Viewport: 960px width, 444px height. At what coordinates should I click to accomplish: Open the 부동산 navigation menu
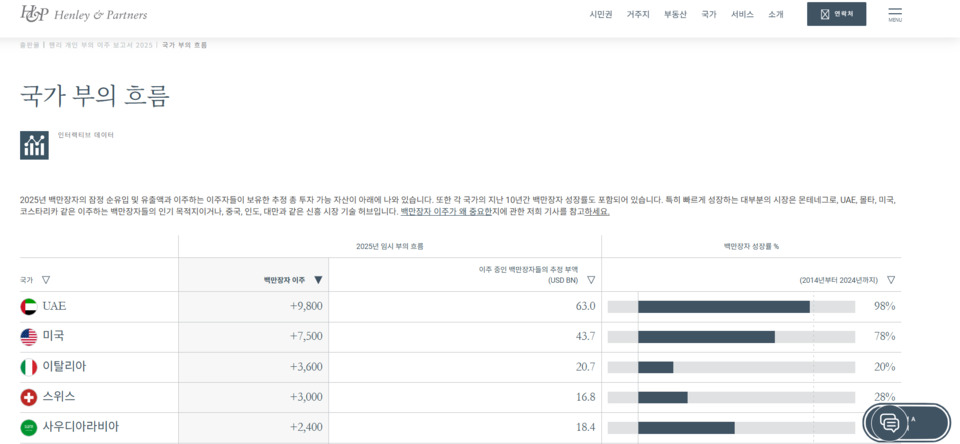coord(675,14)
